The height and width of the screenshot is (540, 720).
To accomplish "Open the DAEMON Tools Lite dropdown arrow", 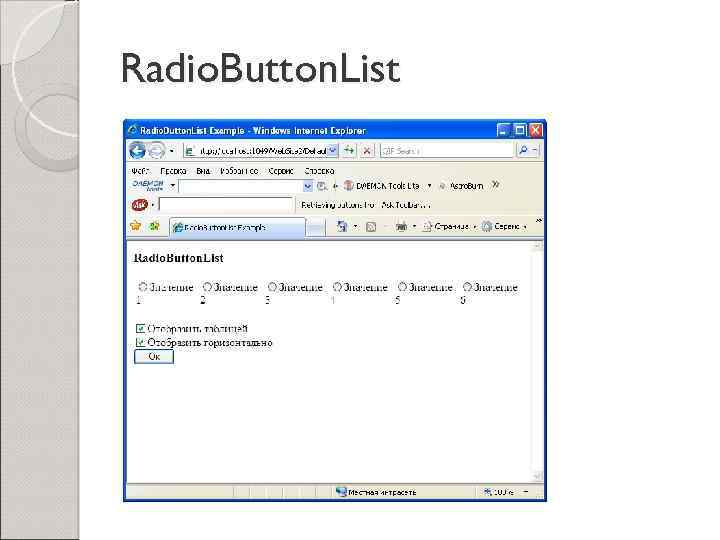I will tap(429, 186).
